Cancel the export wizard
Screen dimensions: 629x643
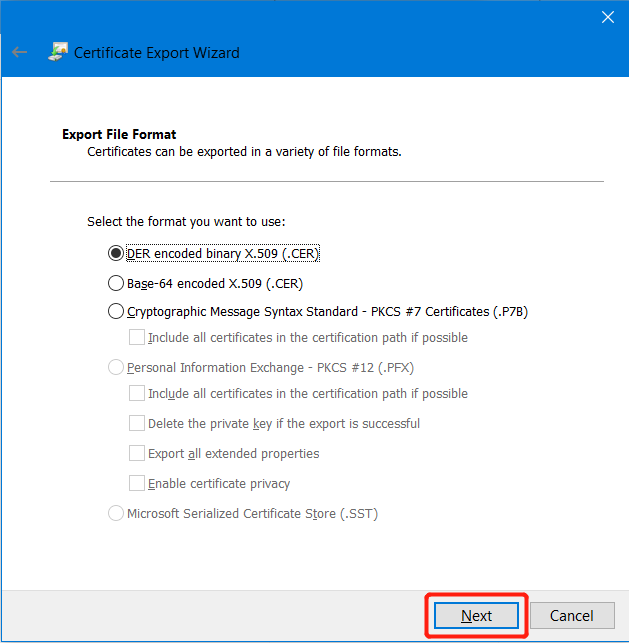(572, 615)
